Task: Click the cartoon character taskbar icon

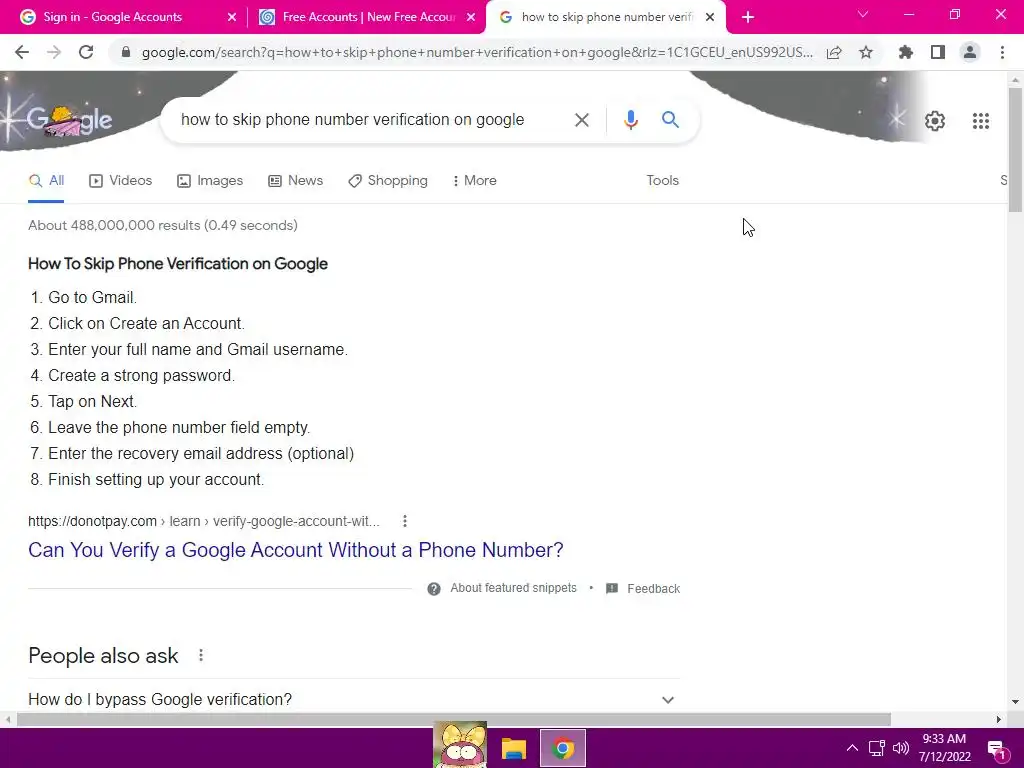Action: click(x=460, y=745)
